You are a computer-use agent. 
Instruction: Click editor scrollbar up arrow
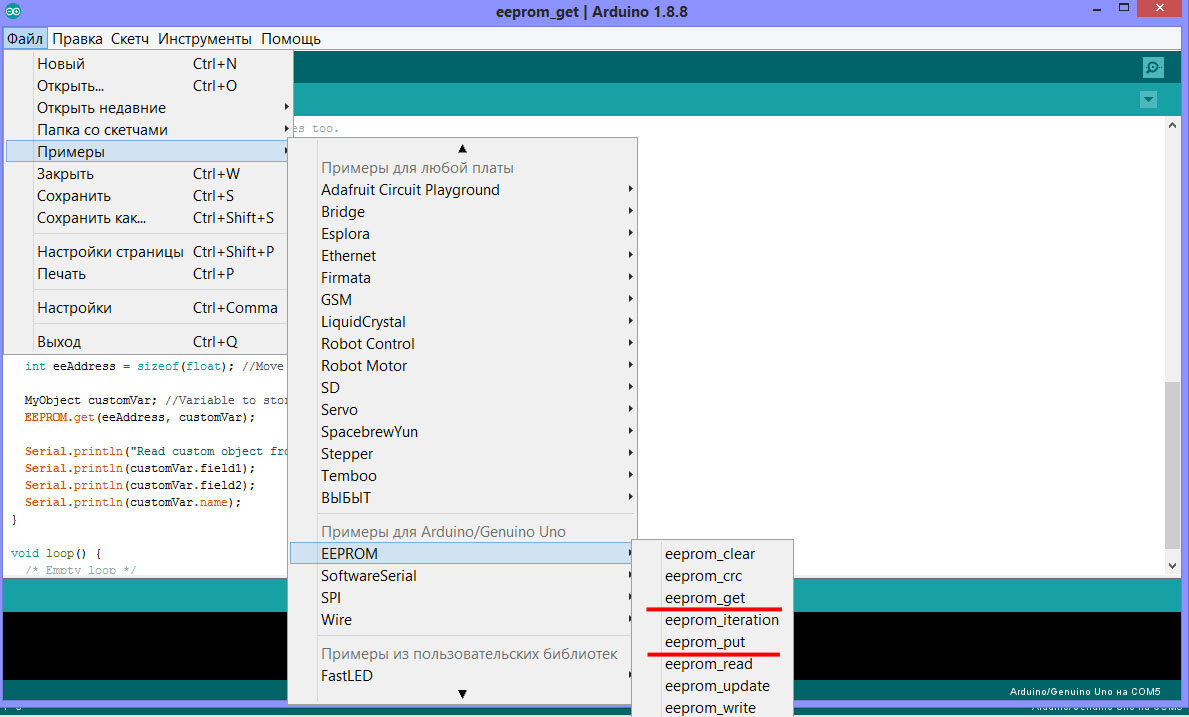pos(1172,125)
